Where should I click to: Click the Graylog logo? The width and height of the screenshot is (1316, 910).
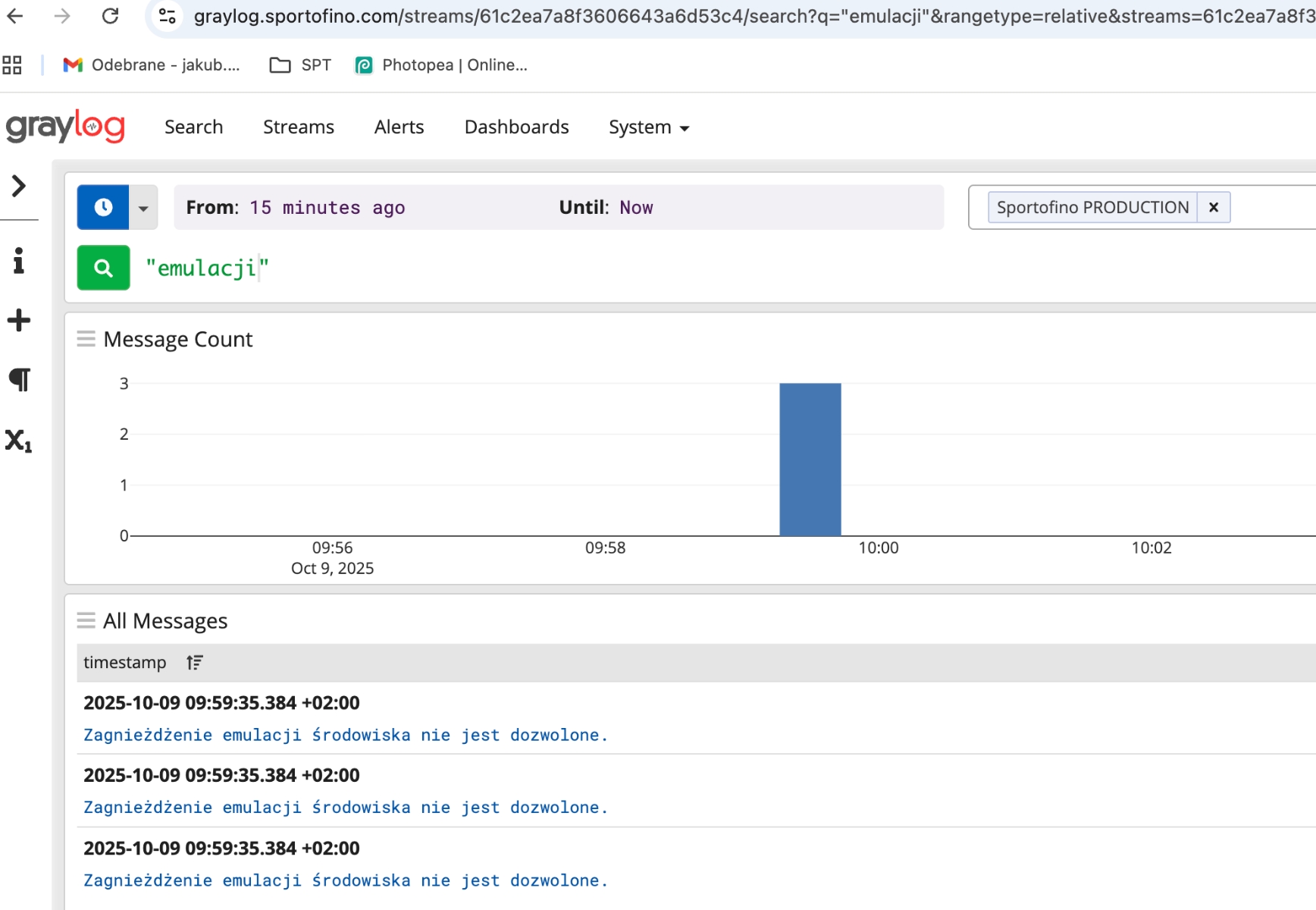click(x=65, y=127)
